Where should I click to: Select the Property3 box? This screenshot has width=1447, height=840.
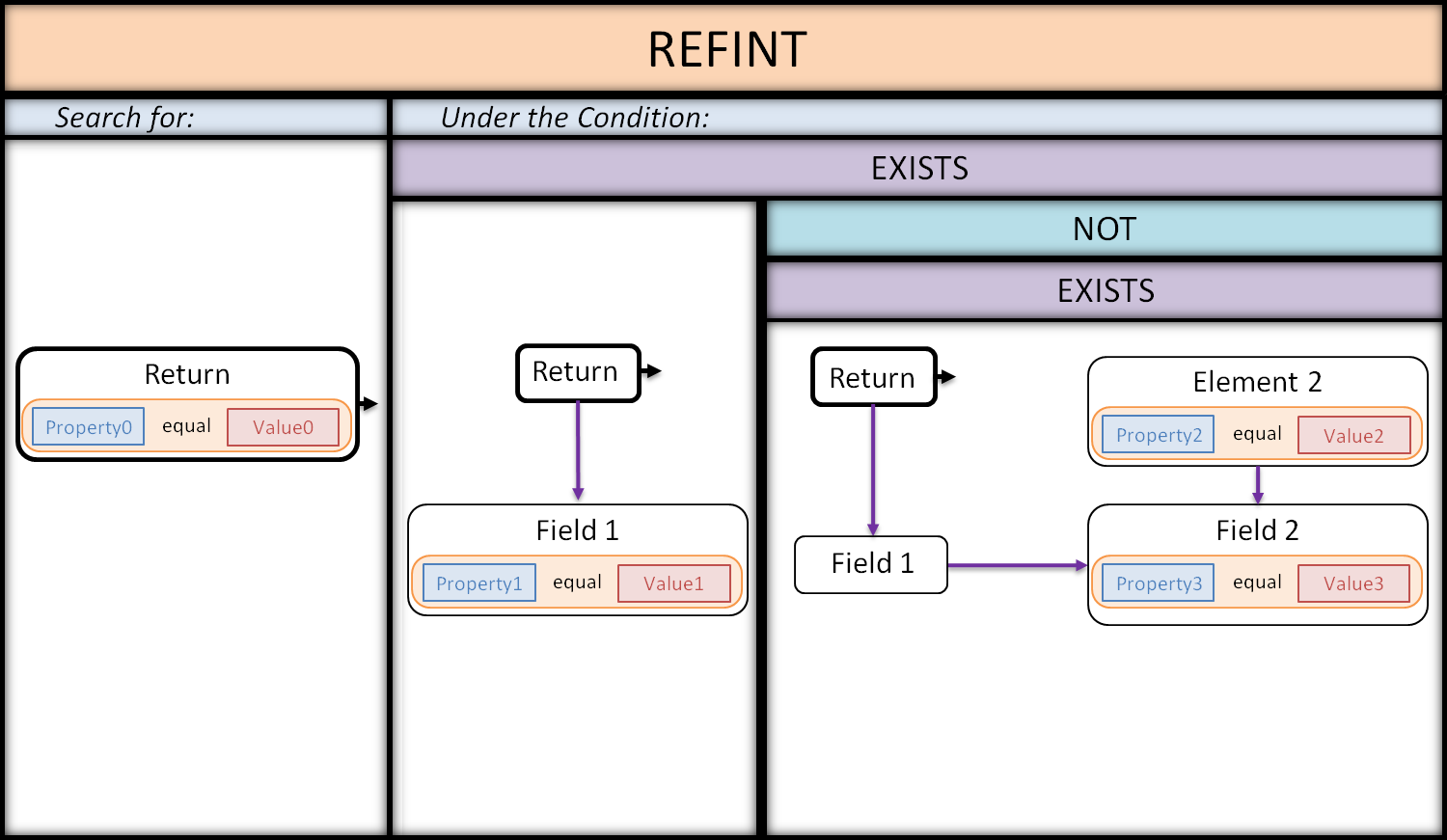point(1159,583)
